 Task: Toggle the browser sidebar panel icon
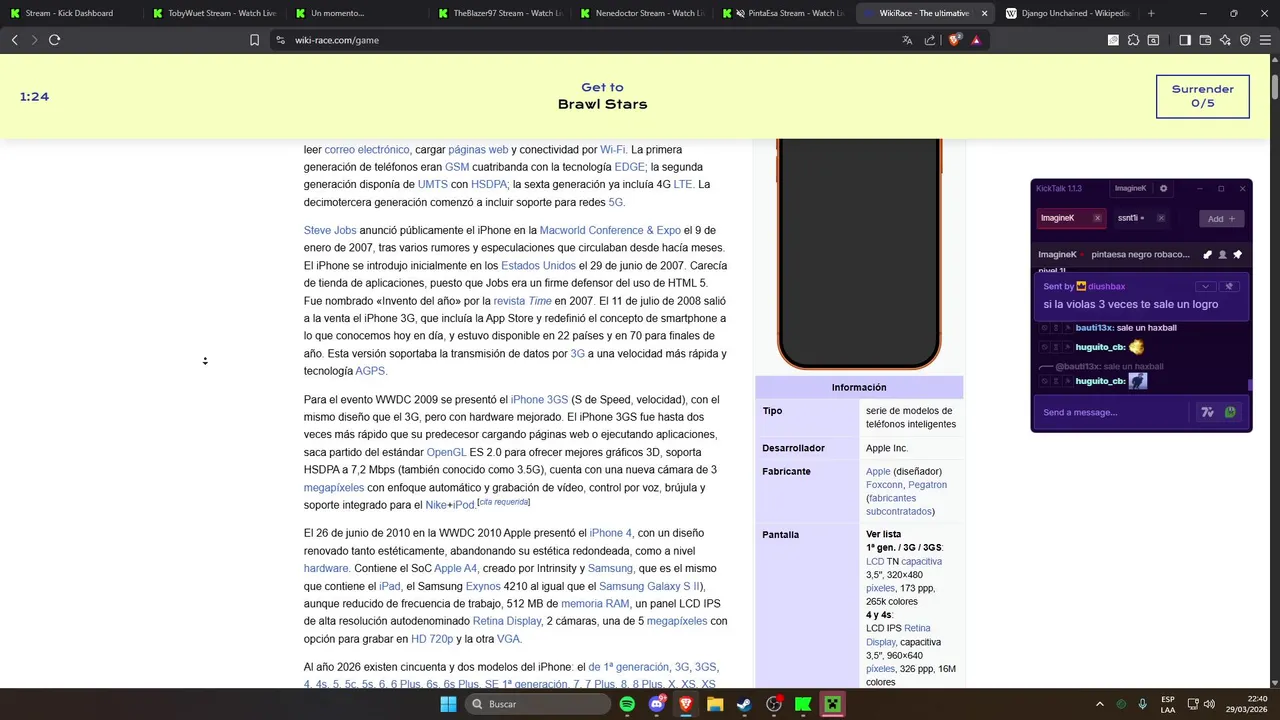[x=1185, y=40]
